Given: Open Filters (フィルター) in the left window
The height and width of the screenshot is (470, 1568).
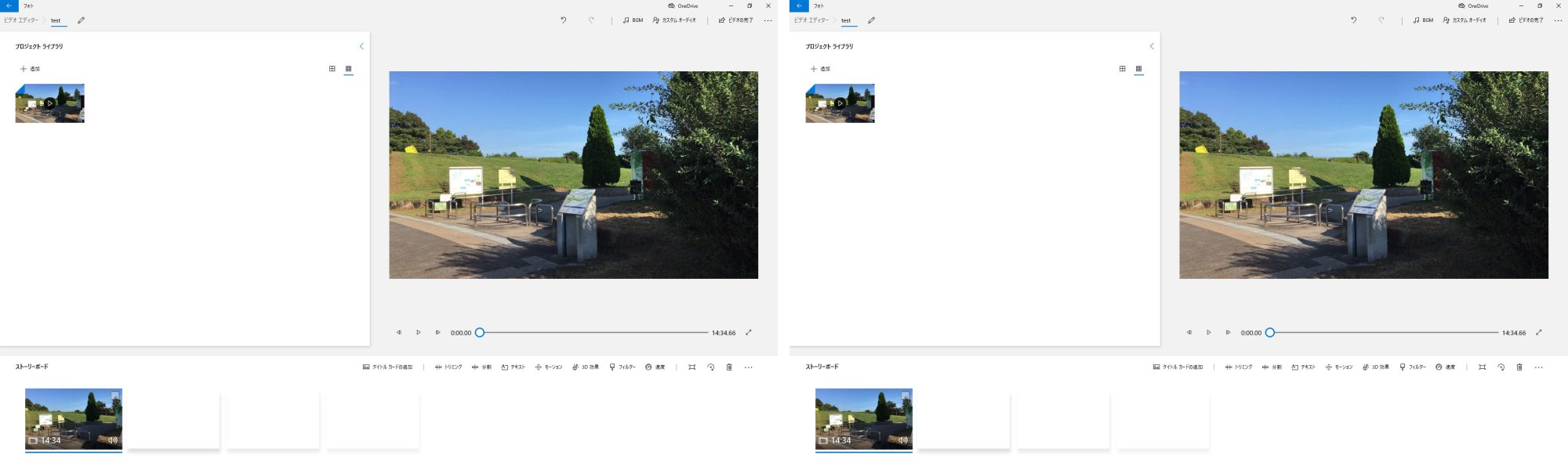Looking at the screenshot, I should (x=622, y=367).
